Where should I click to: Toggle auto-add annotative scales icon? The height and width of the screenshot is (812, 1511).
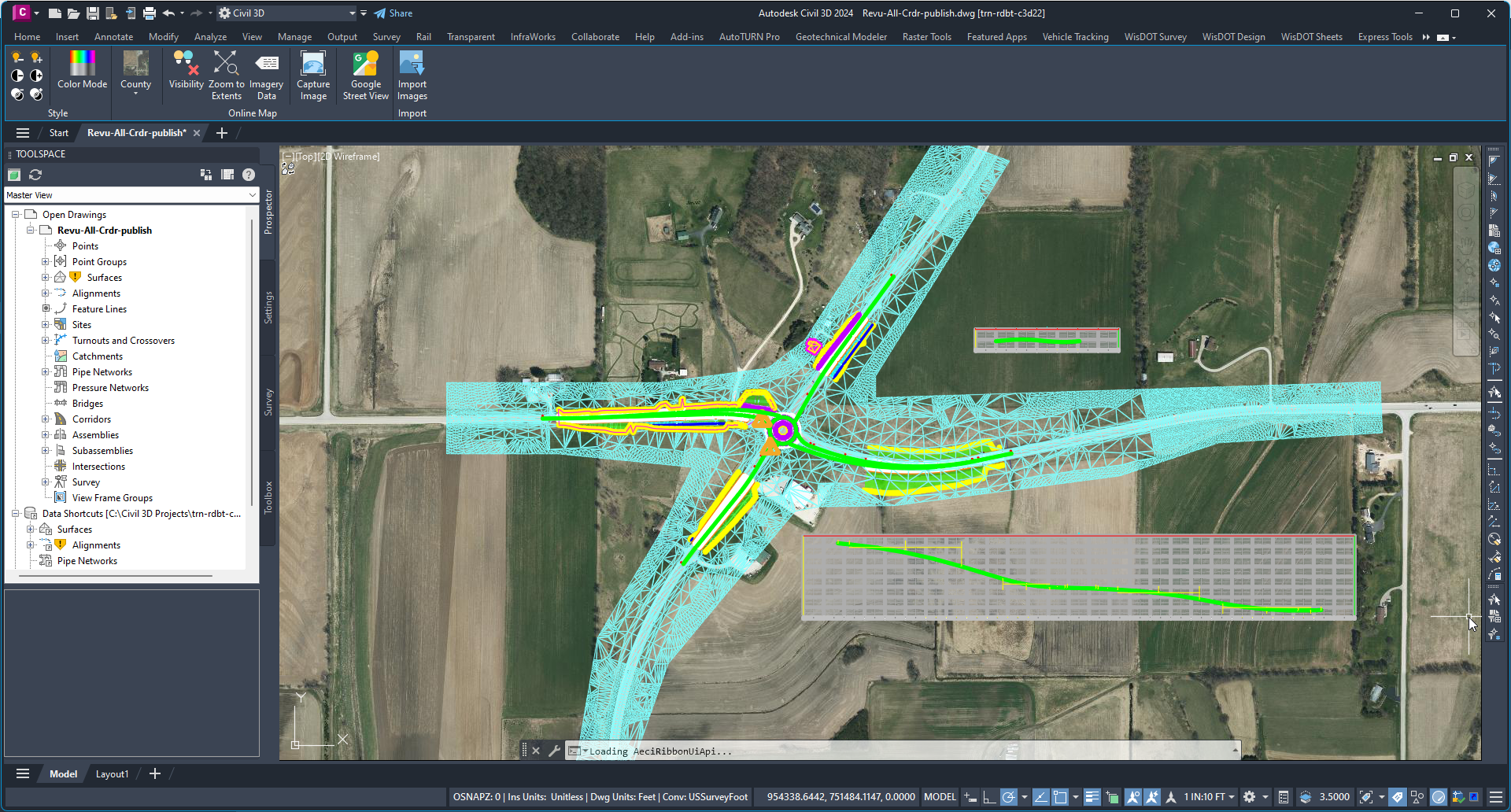1151,797
